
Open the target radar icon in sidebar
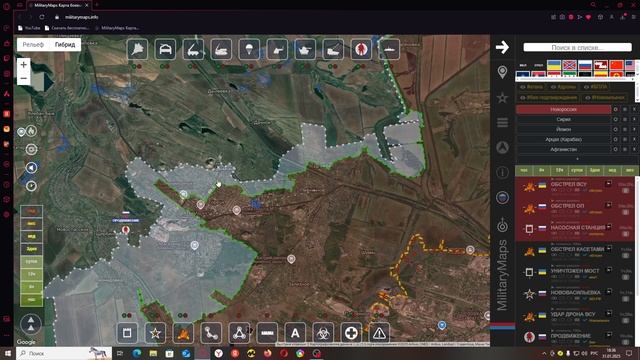(502, 225)
